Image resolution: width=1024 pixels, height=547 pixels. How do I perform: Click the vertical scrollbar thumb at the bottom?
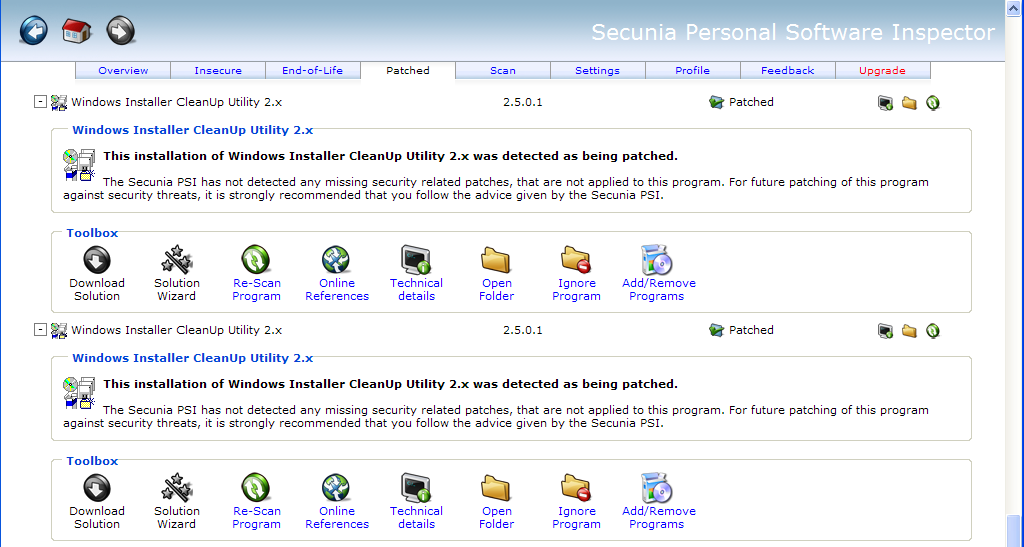pos(1014,531)
